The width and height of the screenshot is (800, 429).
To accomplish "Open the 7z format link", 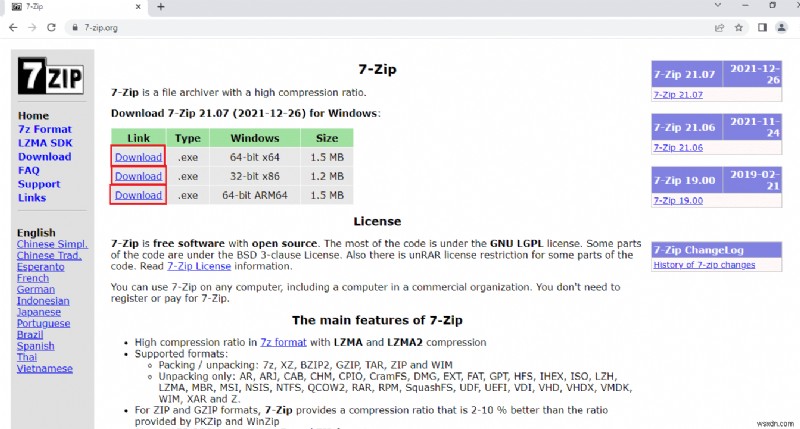I will coord(283,342).
